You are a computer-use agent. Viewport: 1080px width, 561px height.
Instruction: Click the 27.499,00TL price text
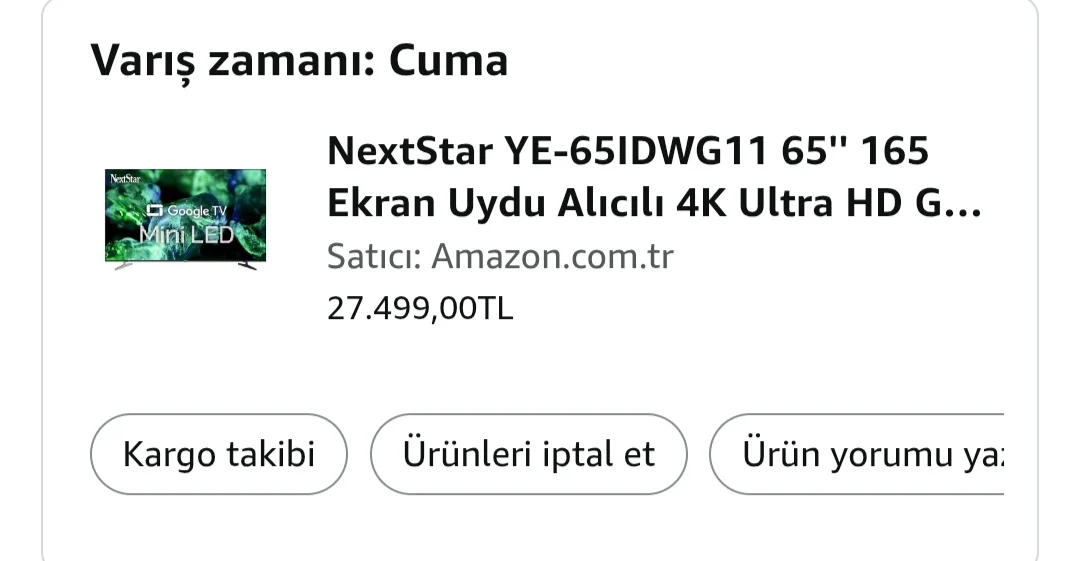(x=420, y=308)
